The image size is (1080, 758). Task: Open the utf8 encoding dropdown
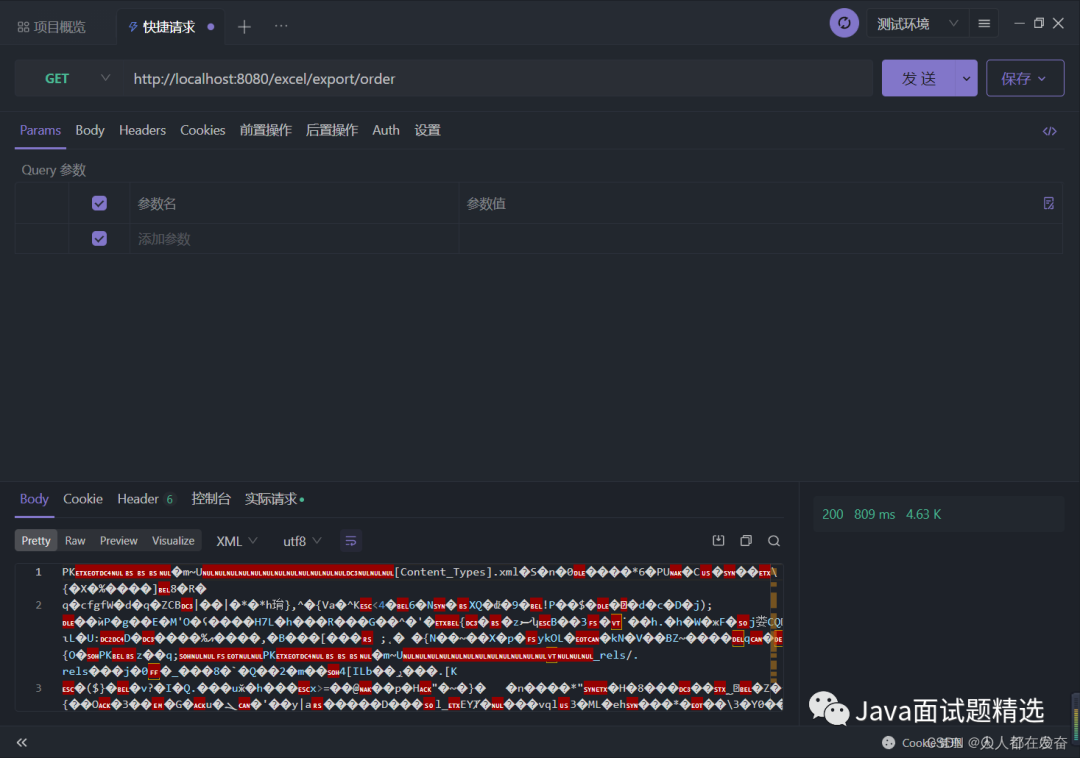click(302, 541)
